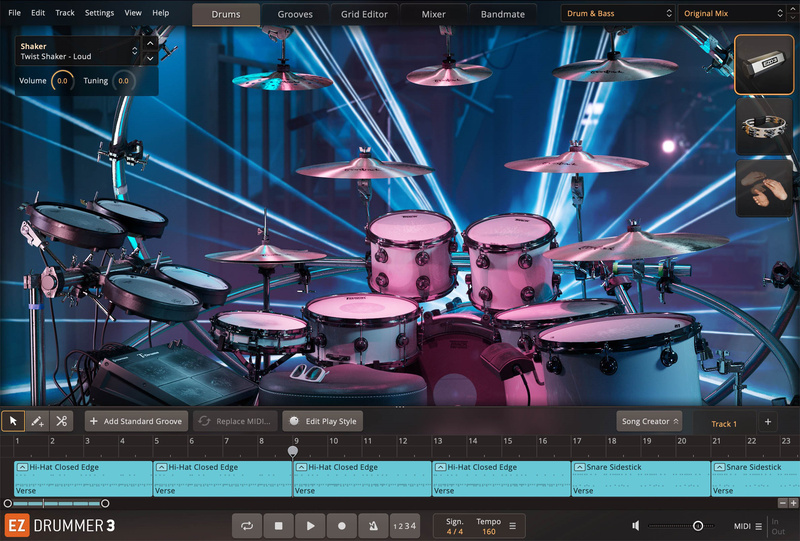The width and height of the screenshot is (800, 541).
Task: Open the Edit menu
Action: (38, 13)
